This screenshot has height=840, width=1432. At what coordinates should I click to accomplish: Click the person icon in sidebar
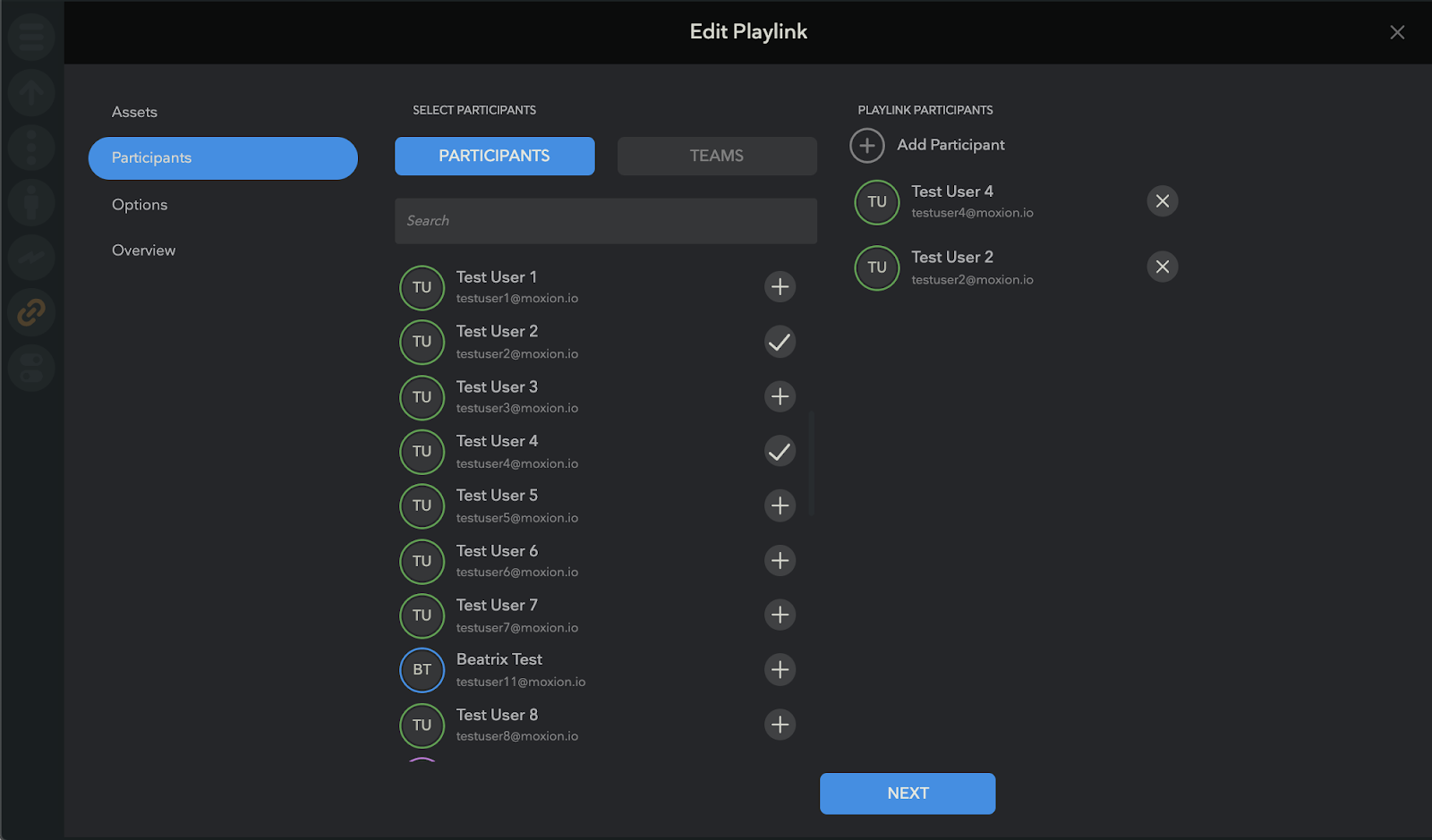pos(31,202)
